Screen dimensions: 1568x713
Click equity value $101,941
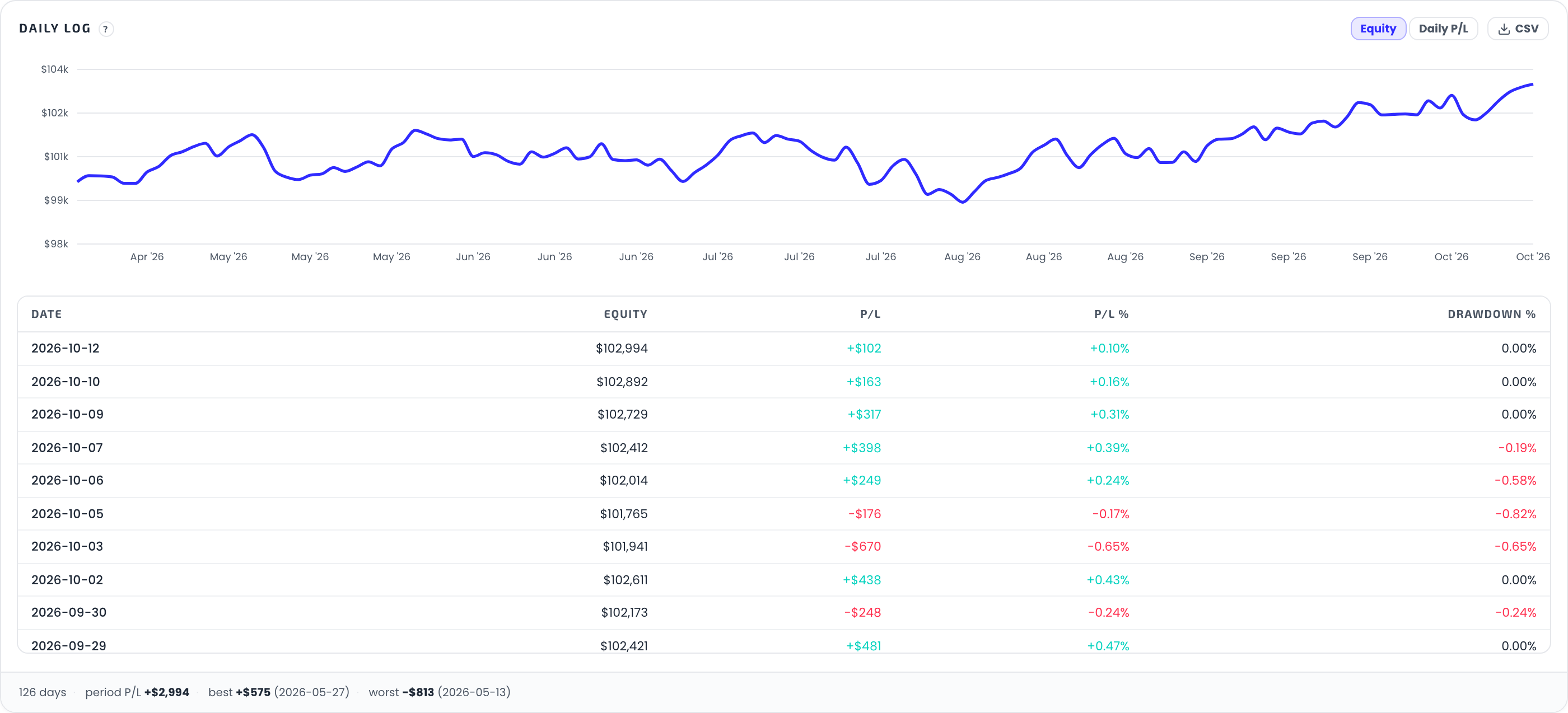point(625,546)
